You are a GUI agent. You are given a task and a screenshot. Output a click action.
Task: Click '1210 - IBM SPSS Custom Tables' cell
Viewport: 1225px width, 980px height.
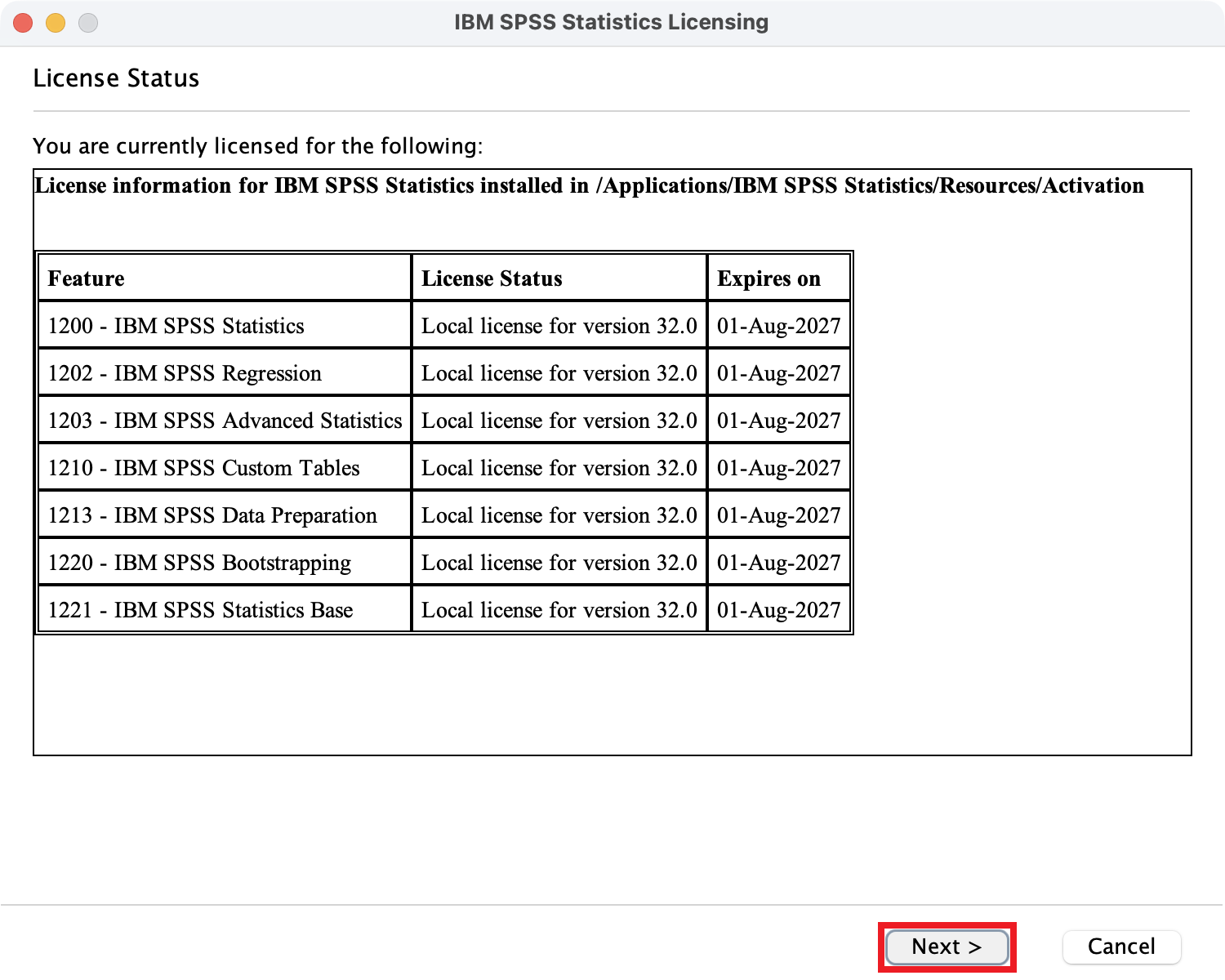225,467
